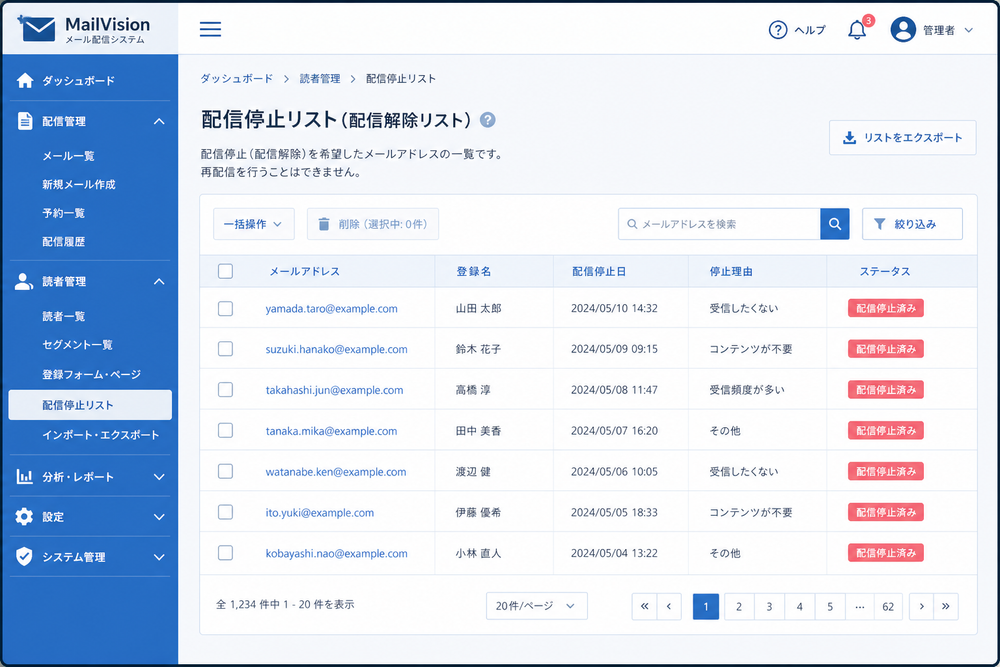
Task: Open 読者一覧 in sidebar
Action: (x=64, y=316)
